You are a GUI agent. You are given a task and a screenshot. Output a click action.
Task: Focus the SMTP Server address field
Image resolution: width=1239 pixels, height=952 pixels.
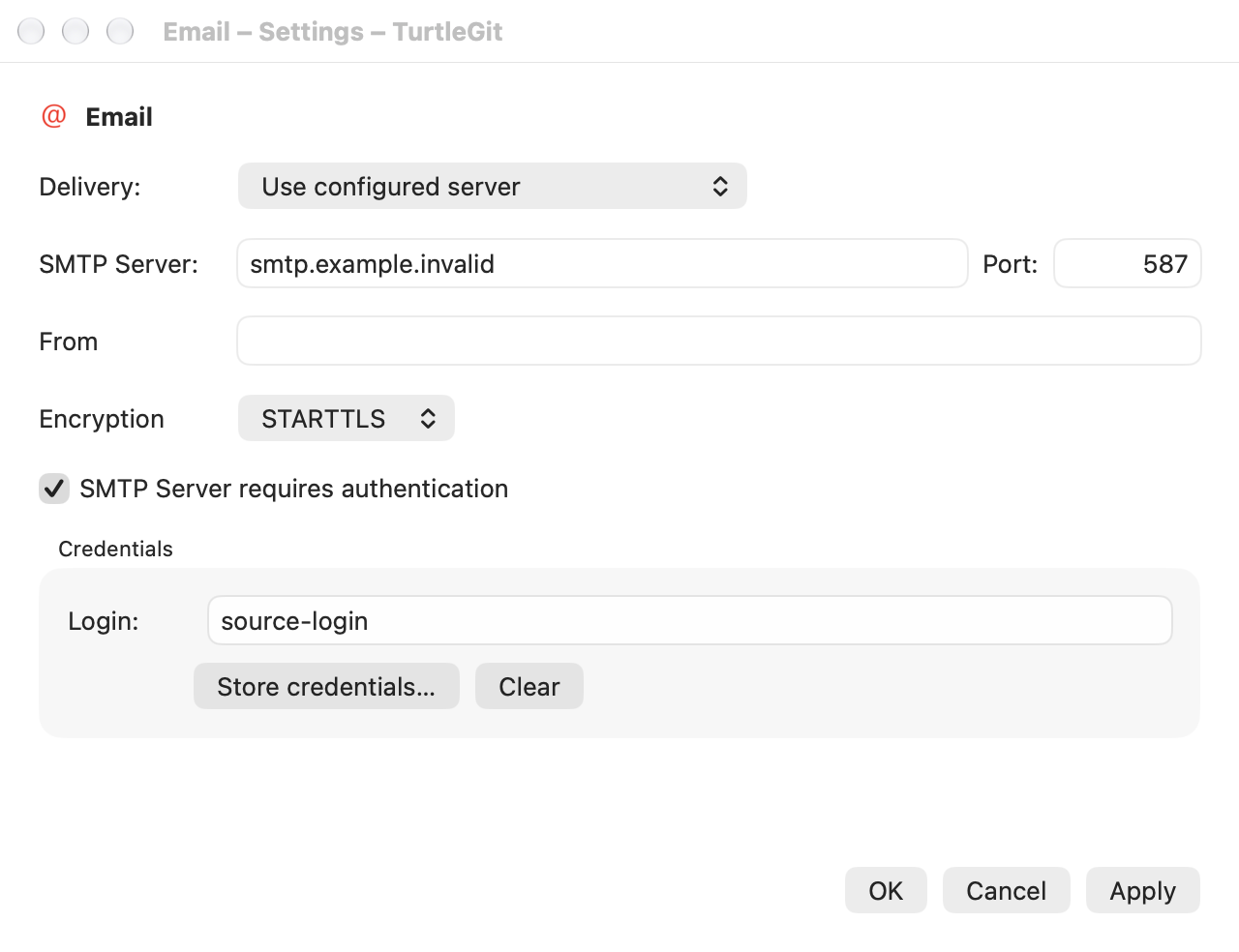pos(602,263)
